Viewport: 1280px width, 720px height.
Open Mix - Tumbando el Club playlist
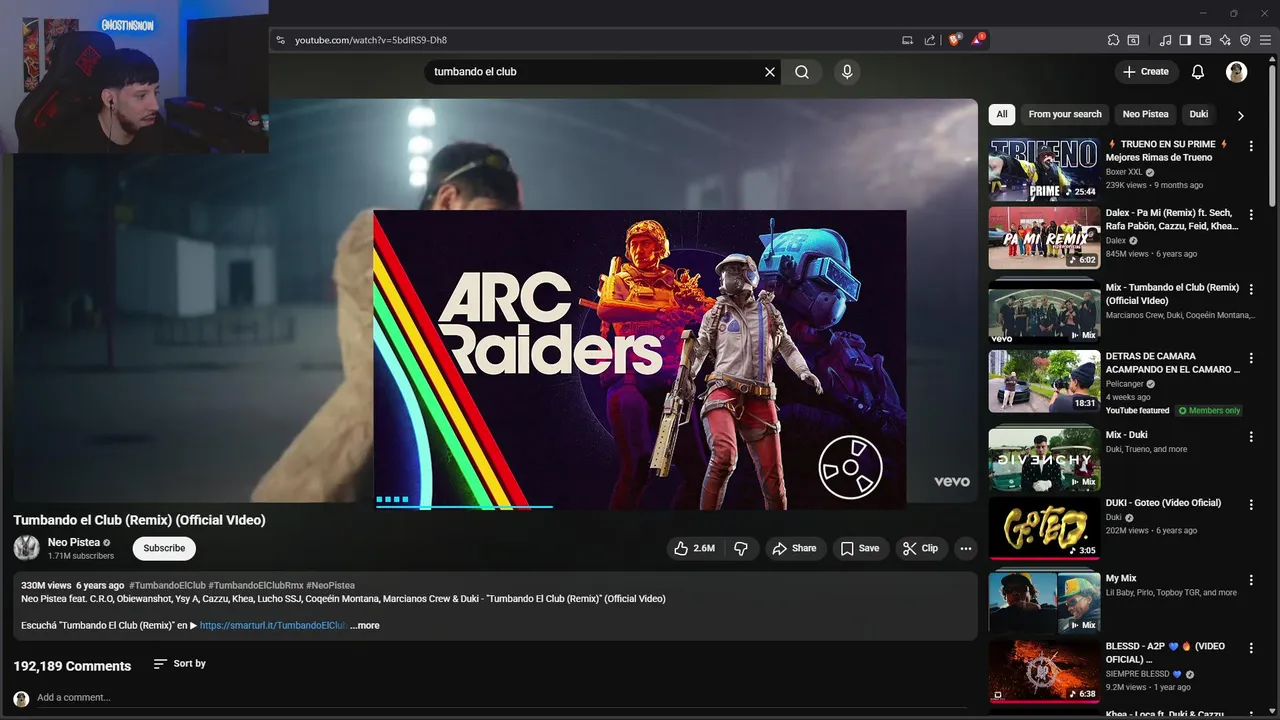click(x=1044, y=312)
